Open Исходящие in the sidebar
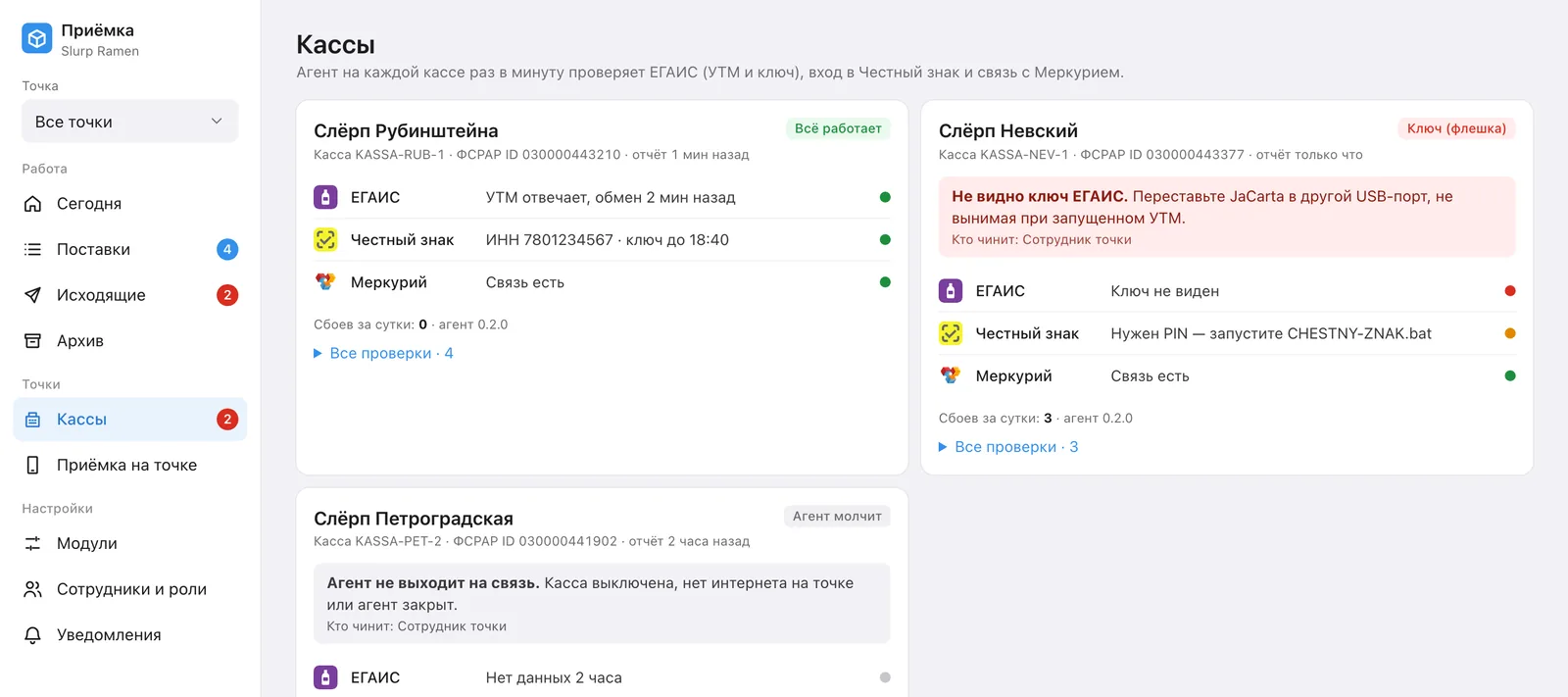Viewport: 1568px width, 697px height. [130, 295]
